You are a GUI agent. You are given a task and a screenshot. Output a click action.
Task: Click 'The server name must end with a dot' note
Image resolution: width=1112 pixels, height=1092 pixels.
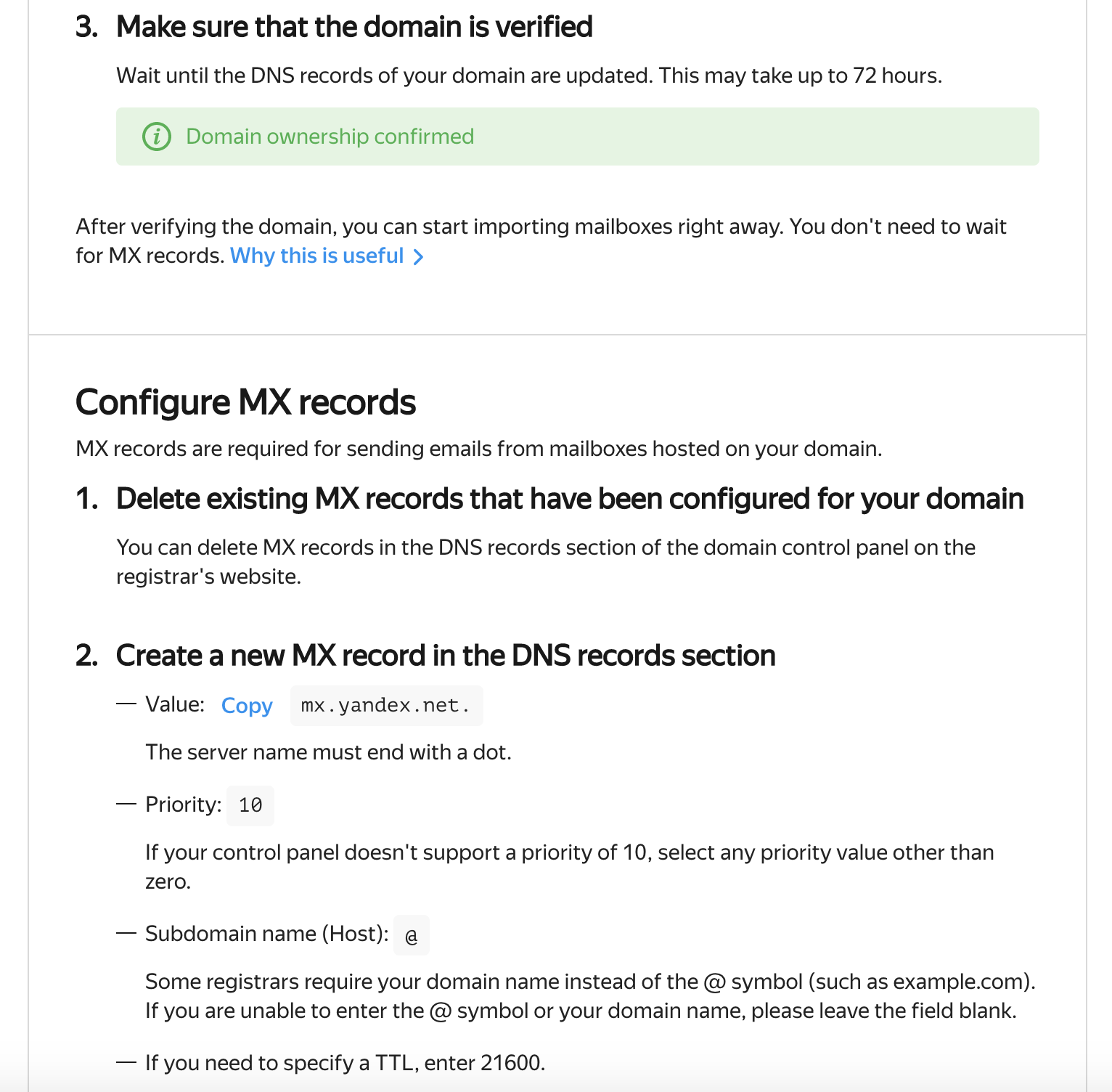[x=328, y=752]
